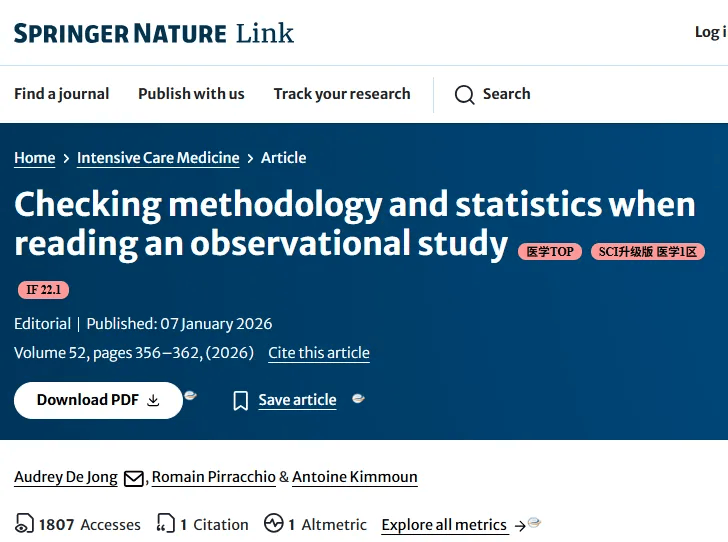Open Explore all metrics link
The image size is (728, 542).
(x=444, y=525)
